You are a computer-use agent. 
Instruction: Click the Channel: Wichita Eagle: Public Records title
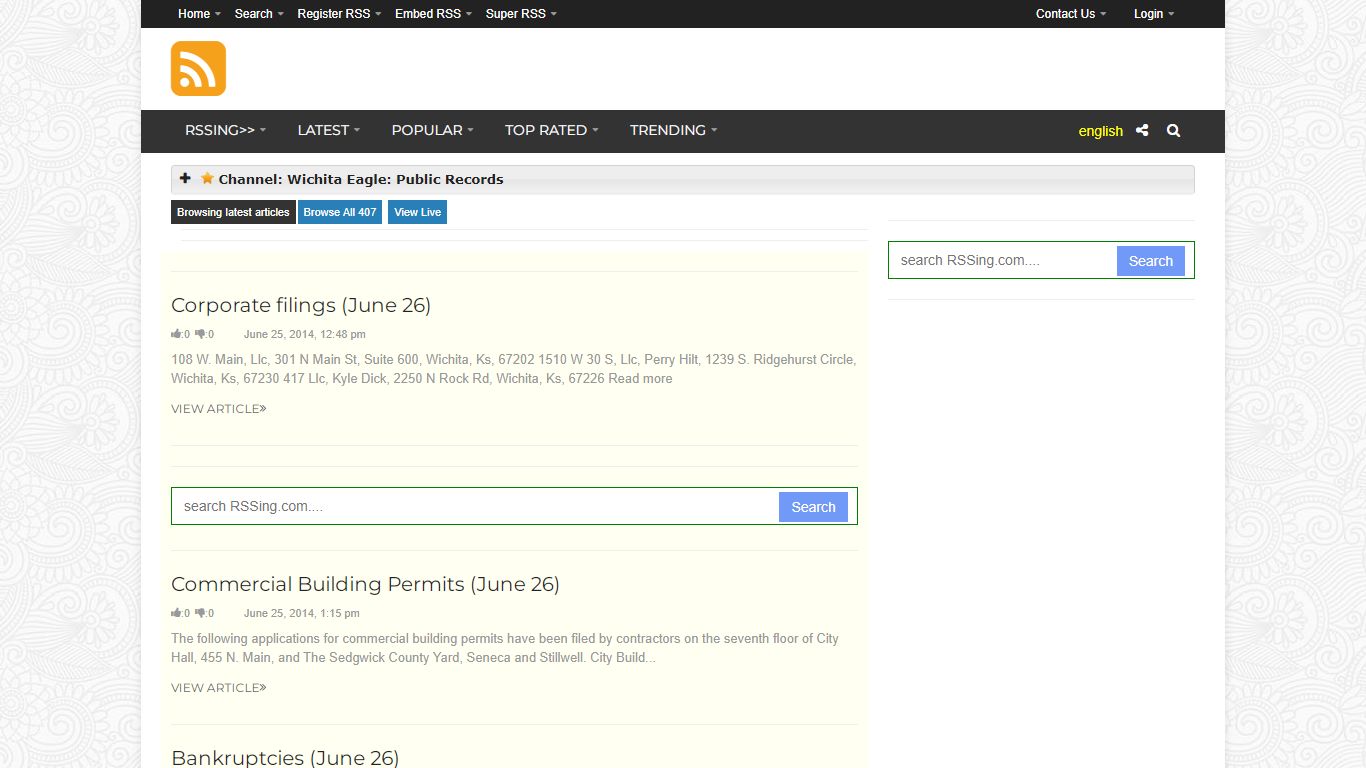click(361, 179)
